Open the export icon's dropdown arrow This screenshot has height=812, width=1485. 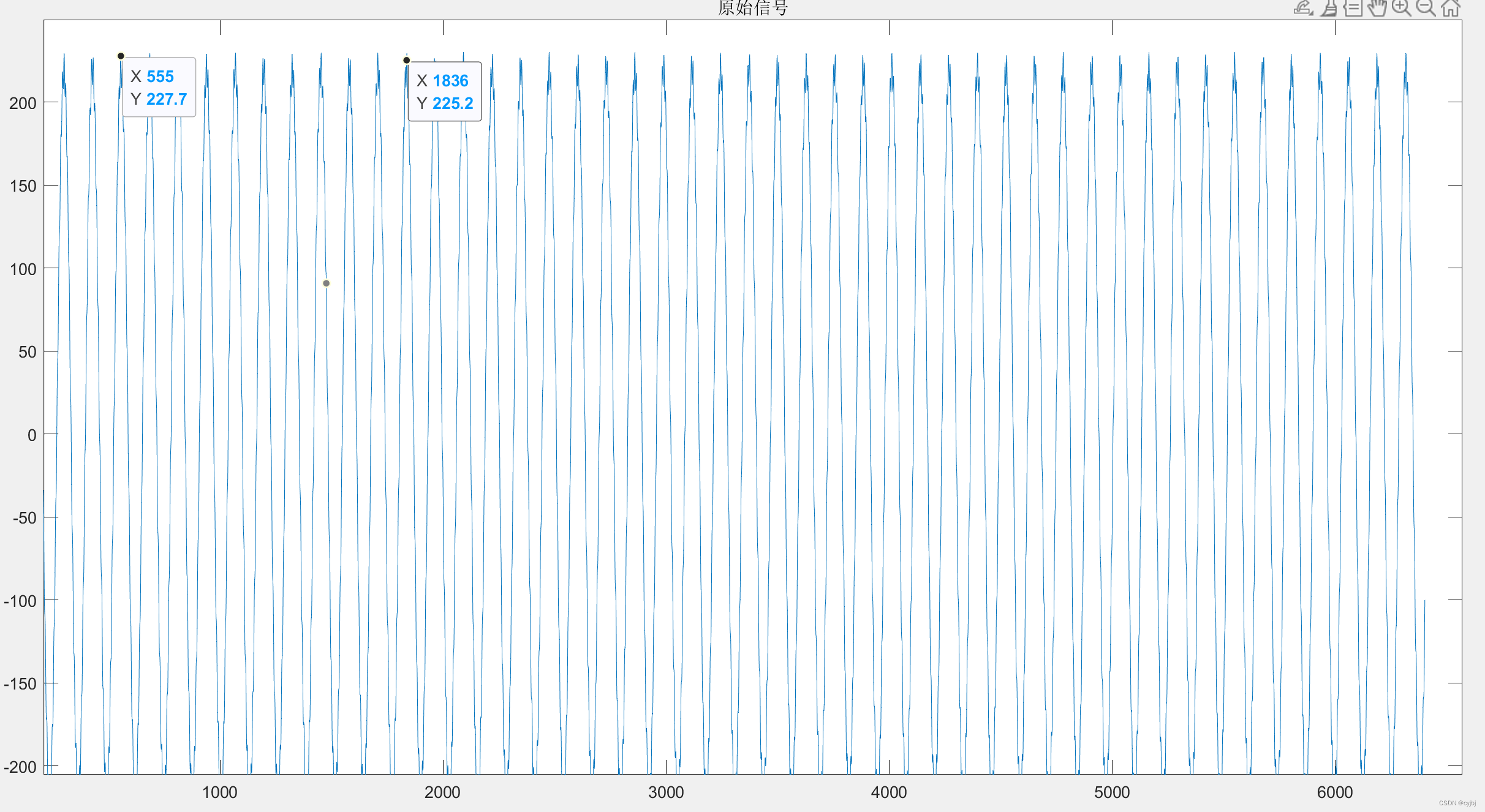pos(1311,12)
